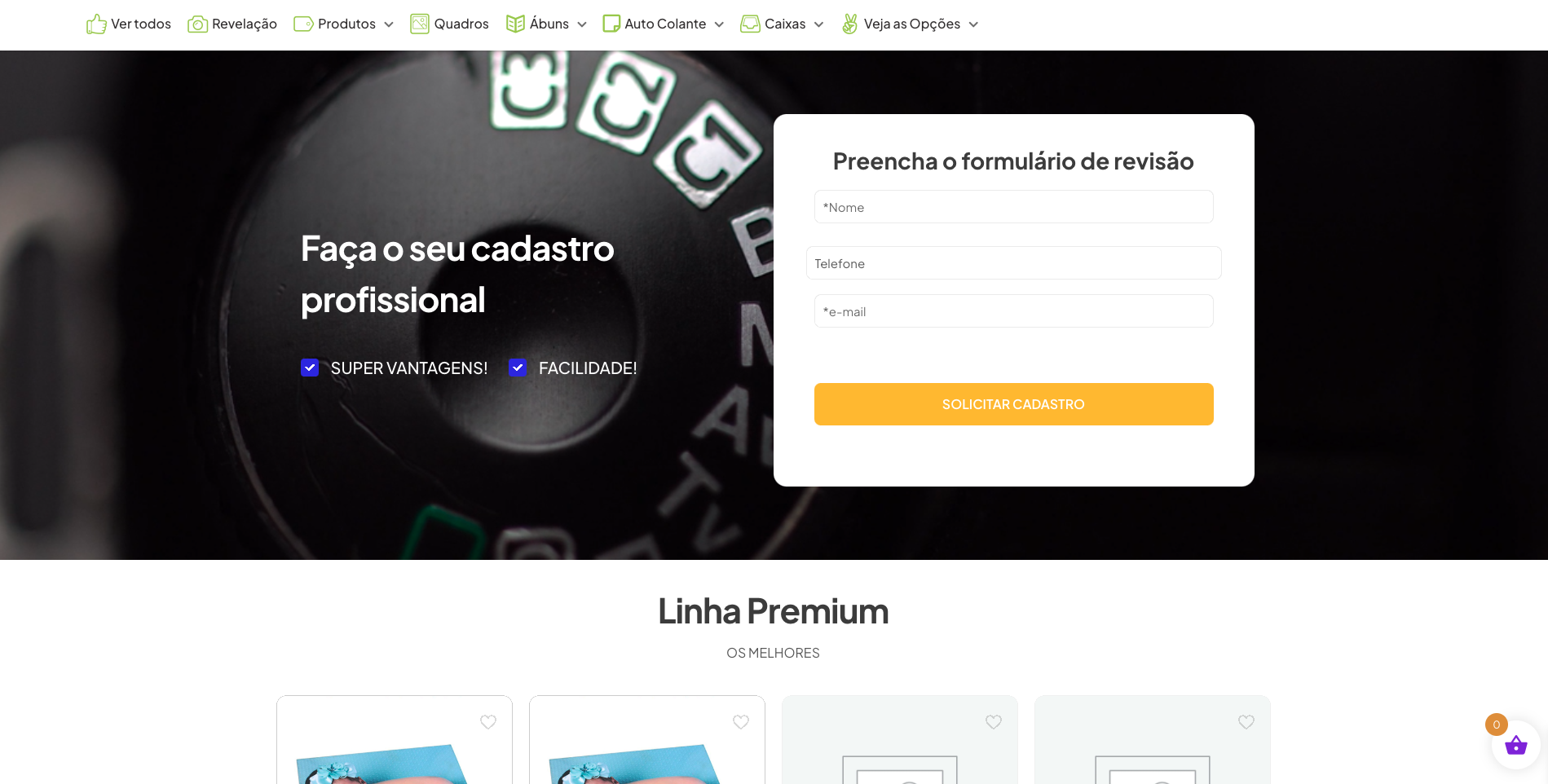This screenshot has height=784, width=1548.
Task: Focus the *Nome input field
Action: click(1013, 207)
